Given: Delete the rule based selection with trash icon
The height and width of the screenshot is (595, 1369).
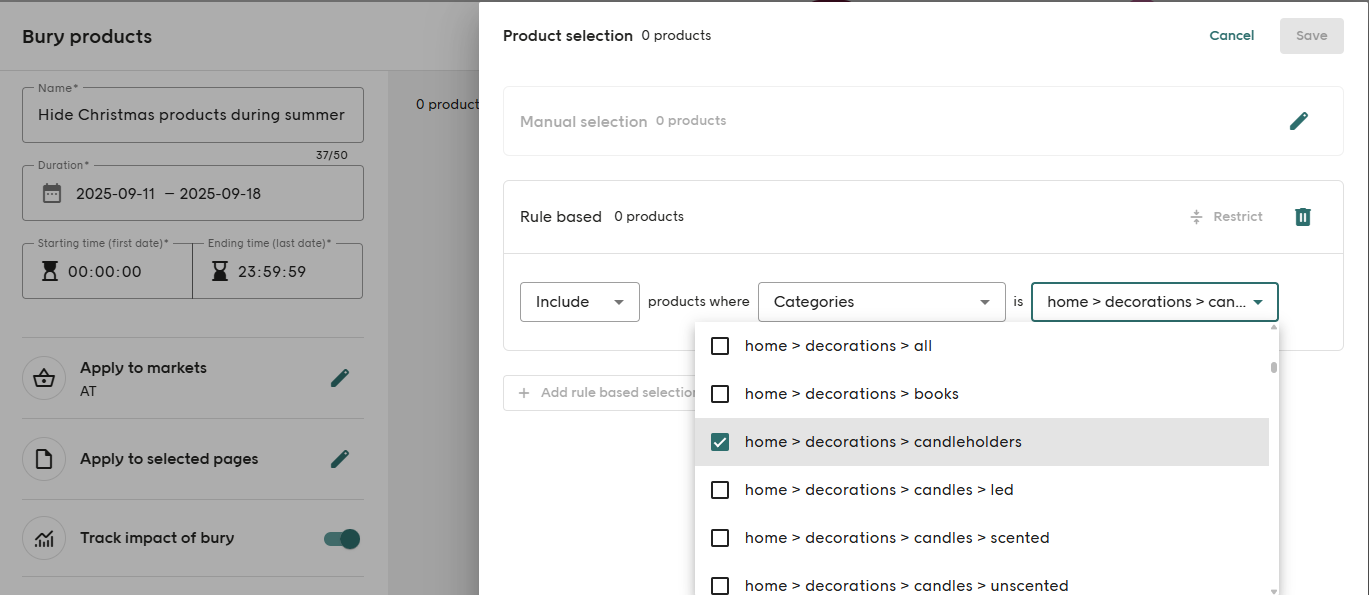Looking at the screenshot, I should tap(1302, 216).
